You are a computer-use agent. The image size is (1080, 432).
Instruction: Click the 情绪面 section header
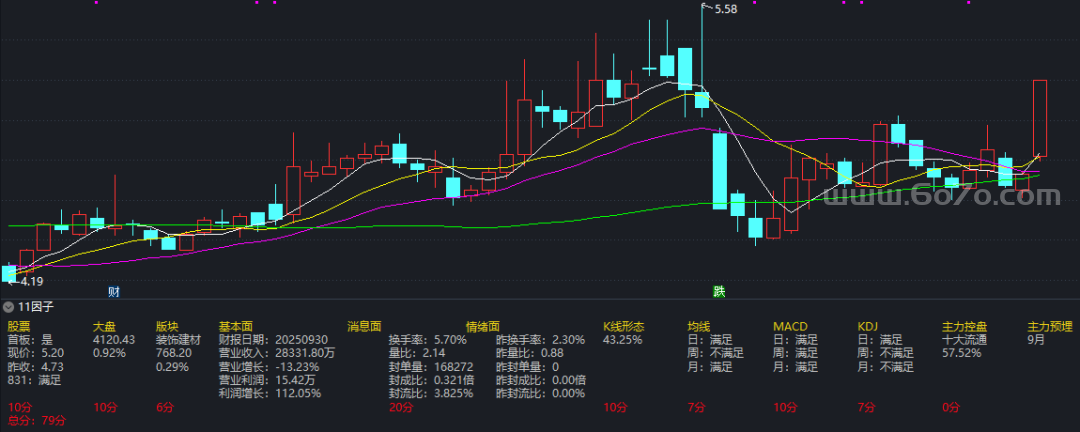point(482,326)
